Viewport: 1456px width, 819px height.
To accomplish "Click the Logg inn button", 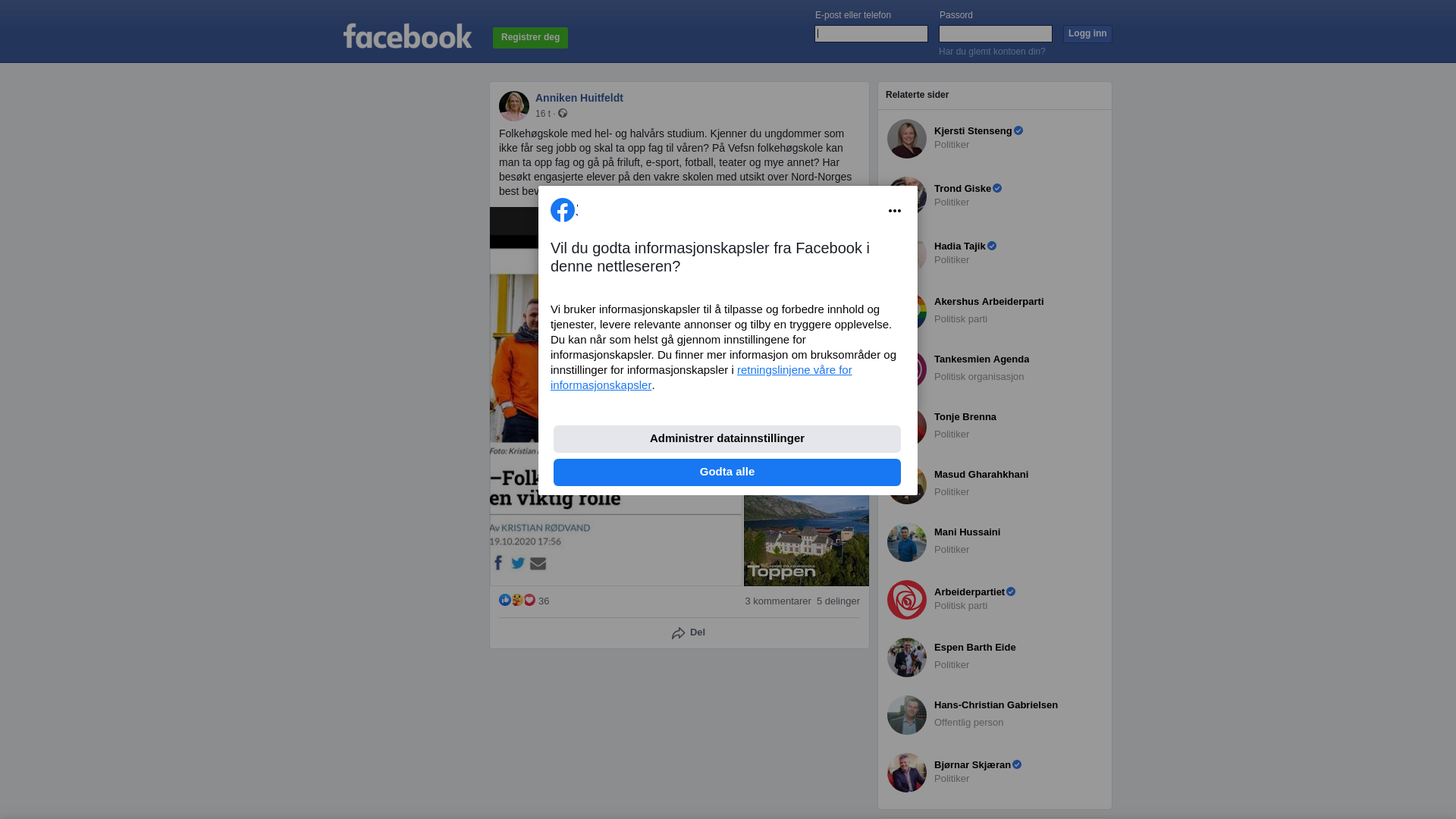I will click(1087, 34).
